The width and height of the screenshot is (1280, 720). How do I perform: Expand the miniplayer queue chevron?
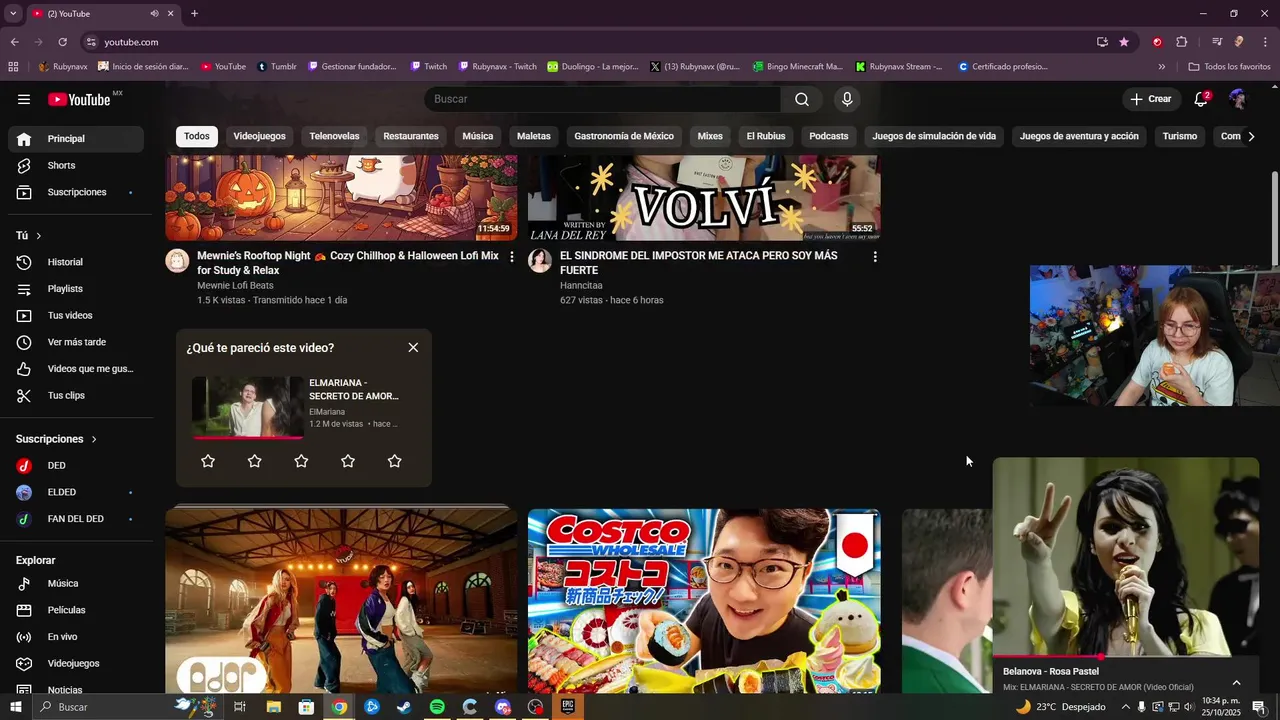point(1236,683)
